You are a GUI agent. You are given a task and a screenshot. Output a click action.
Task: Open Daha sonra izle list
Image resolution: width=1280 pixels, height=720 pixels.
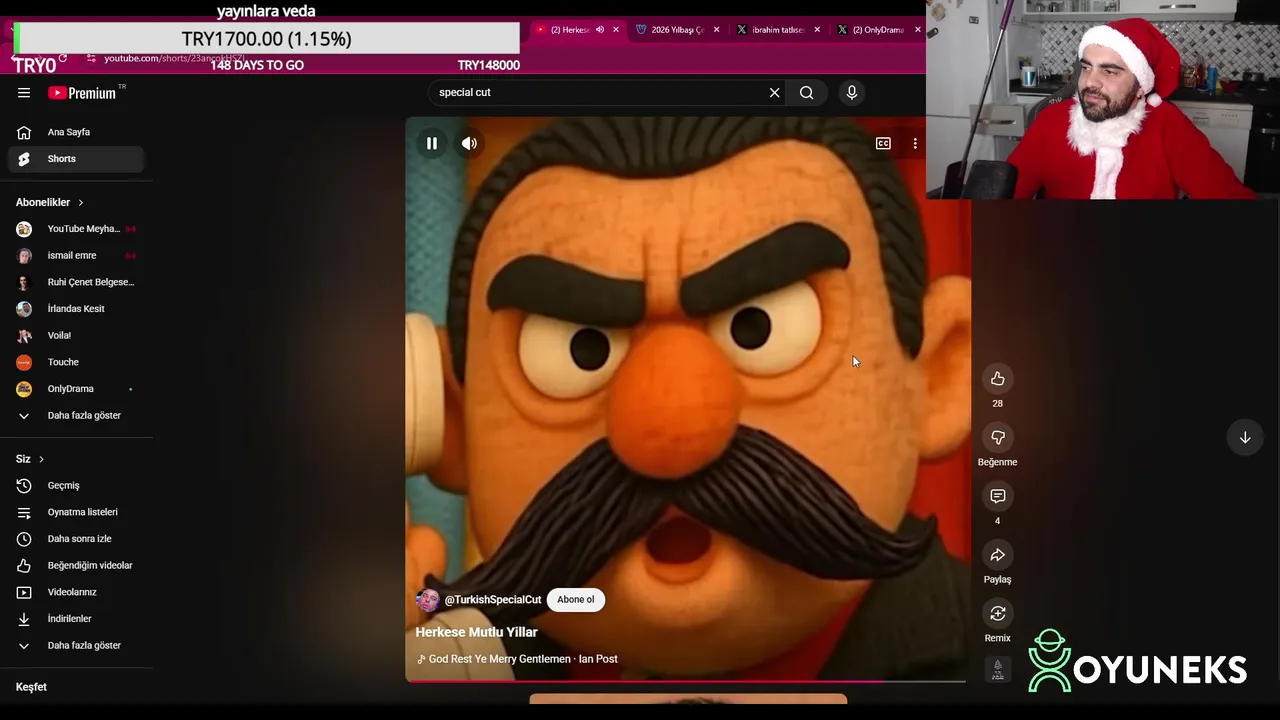(76, 539)
